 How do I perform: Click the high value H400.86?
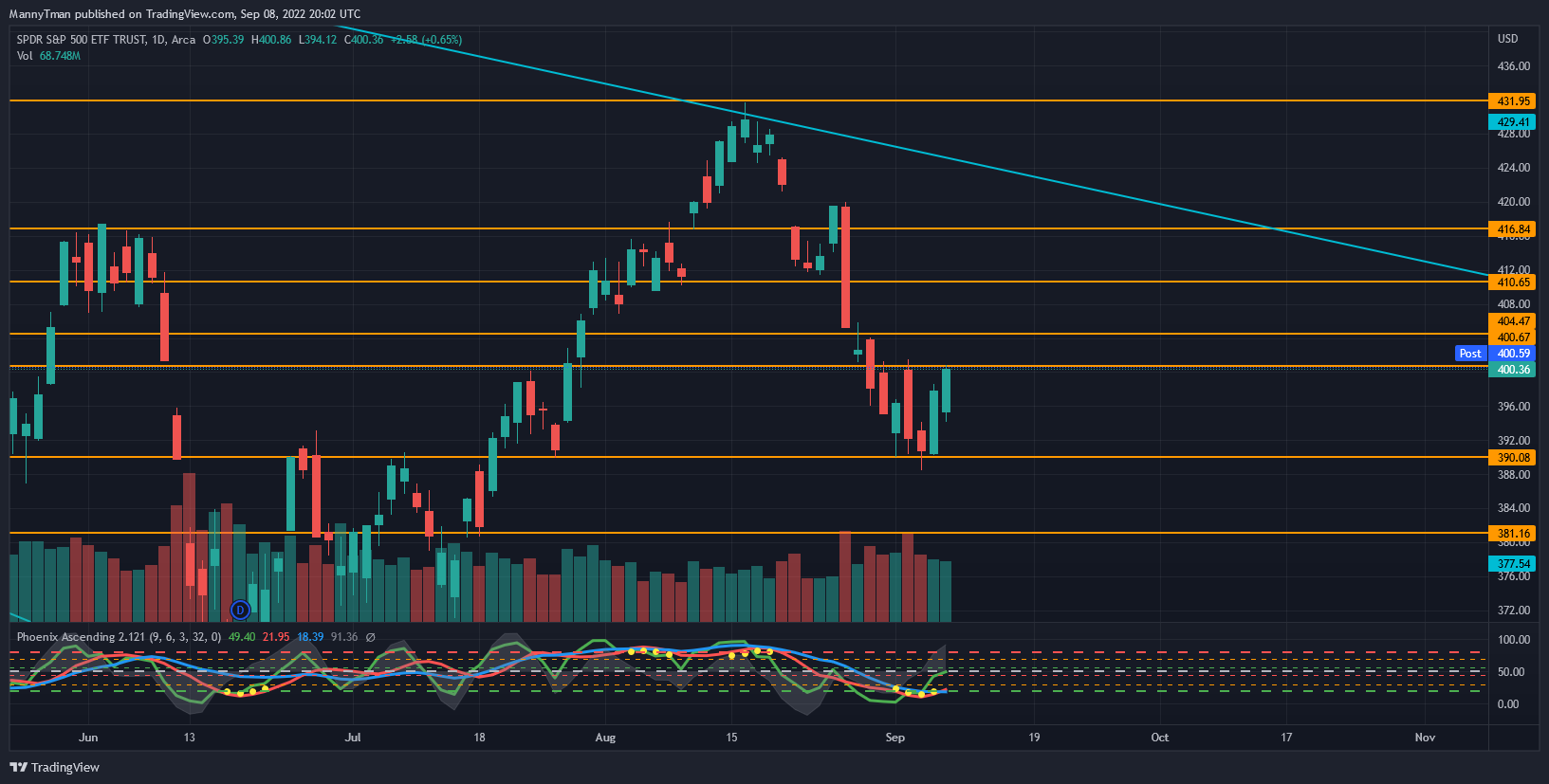tap(271, 40)
